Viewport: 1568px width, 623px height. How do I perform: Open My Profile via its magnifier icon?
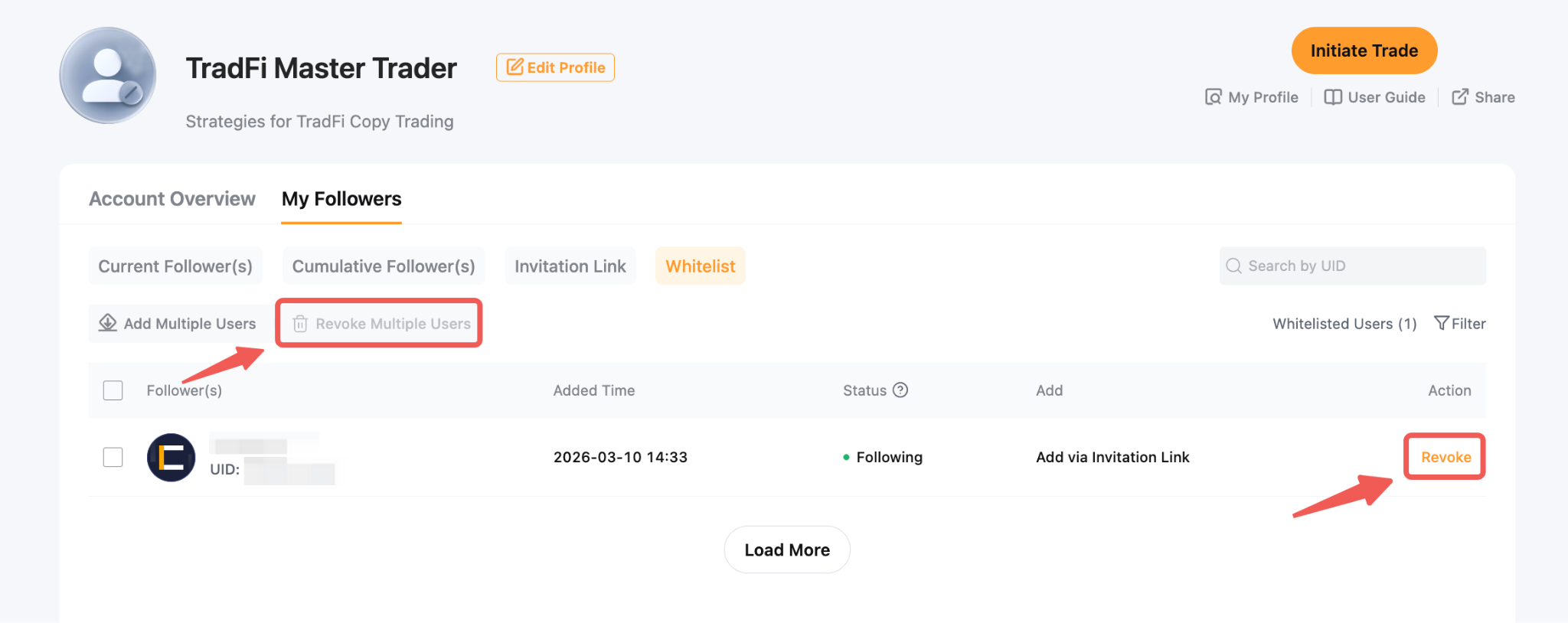(1213, 97)
